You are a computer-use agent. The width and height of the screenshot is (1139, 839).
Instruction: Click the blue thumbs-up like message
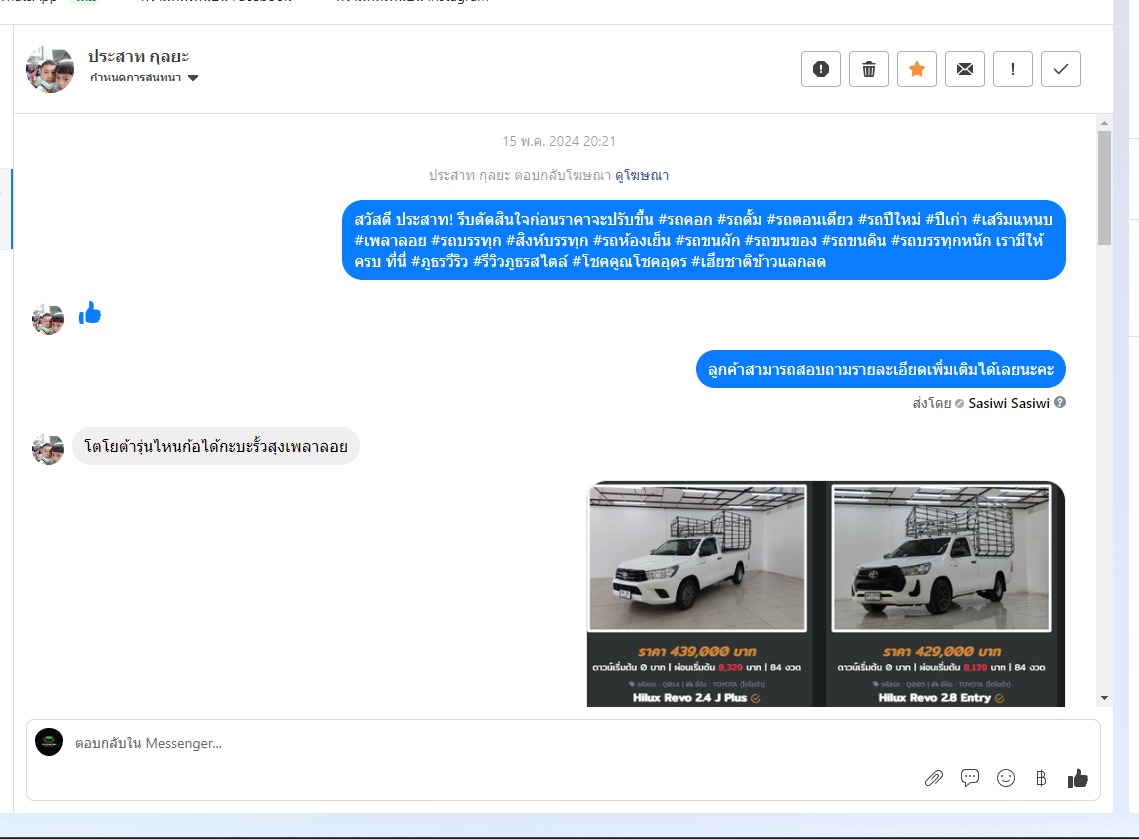[x=90, y=314]
